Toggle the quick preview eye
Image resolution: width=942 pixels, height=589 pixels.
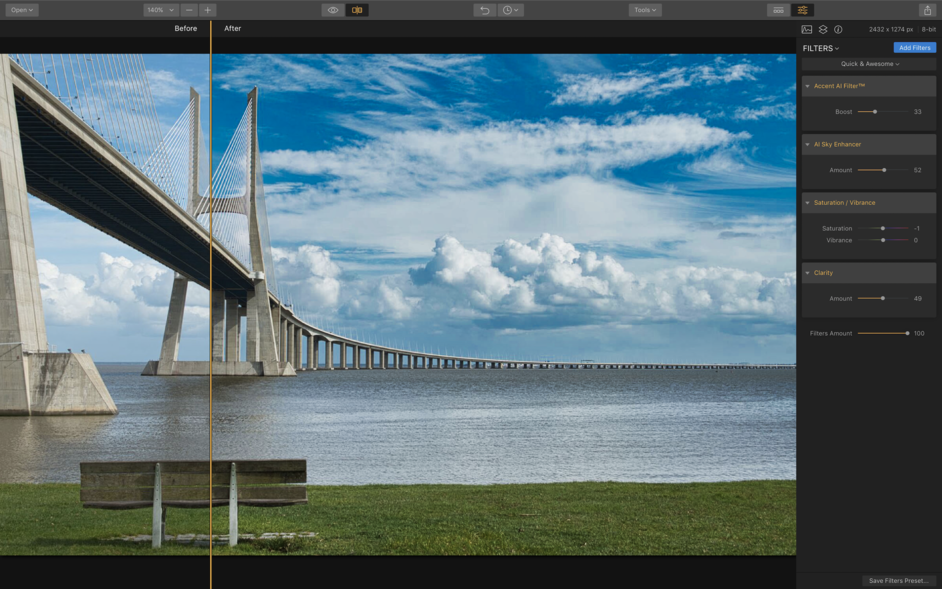click(333, 9)
